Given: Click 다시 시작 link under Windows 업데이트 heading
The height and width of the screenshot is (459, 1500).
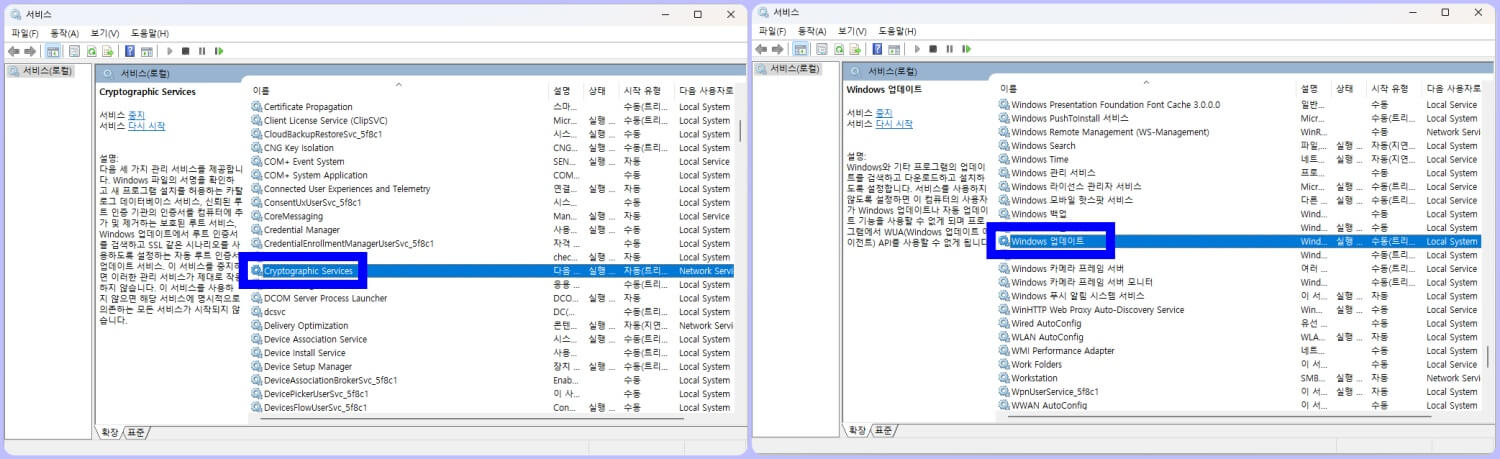Looking at the screenshot, I should click(x=894, y=124).
